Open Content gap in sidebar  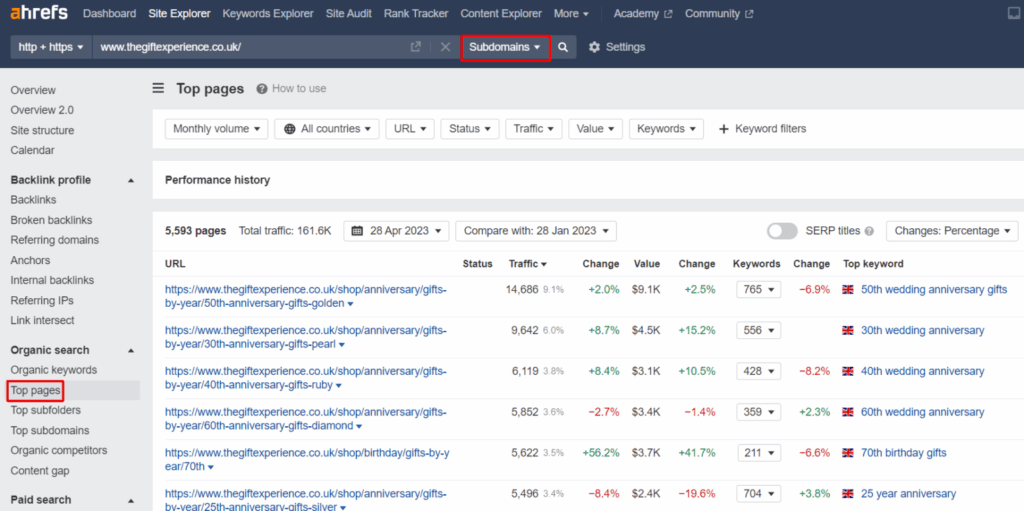tap(40, 470)
